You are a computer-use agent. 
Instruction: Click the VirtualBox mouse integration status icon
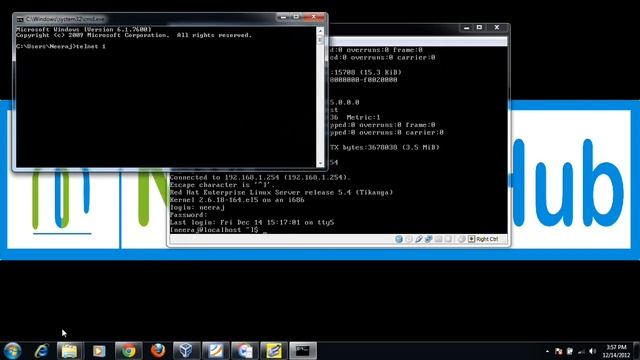pos(461,239)
